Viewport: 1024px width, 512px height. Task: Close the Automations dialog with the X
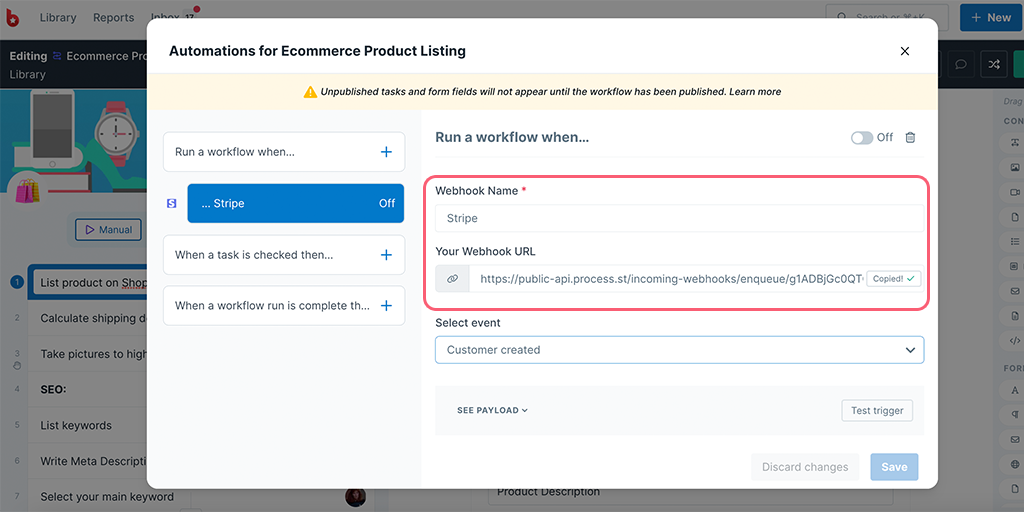point(904,51)
